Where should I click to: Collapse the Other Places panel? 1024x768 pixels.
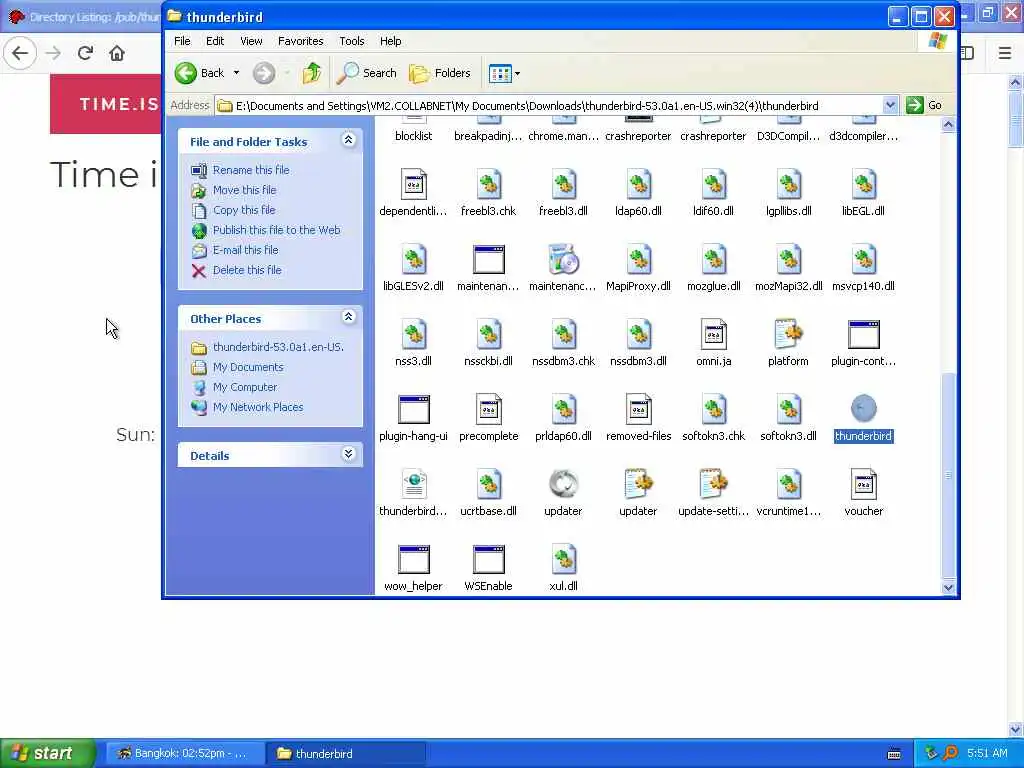[348, 317]
